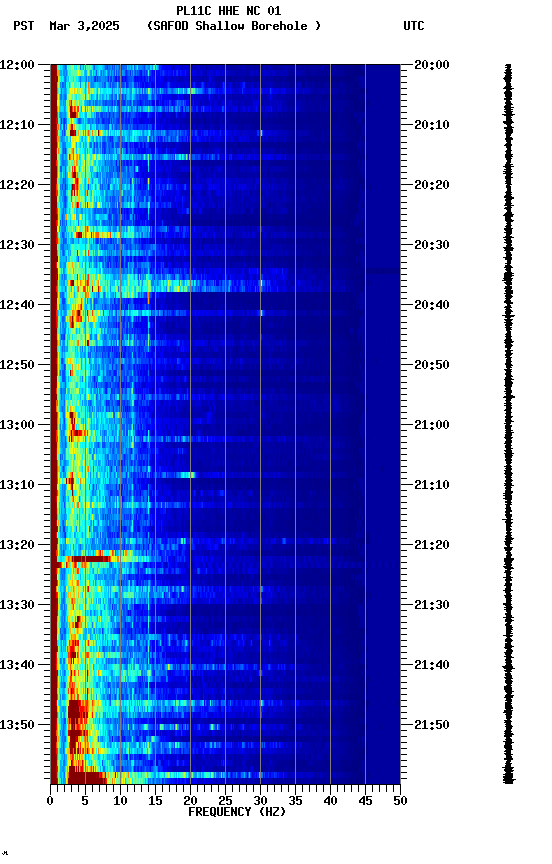Image resolution: width=552 pixels, height=864 pixels.
Task: Click the 20 Hz frequency tick label
Action: [190, 802]
